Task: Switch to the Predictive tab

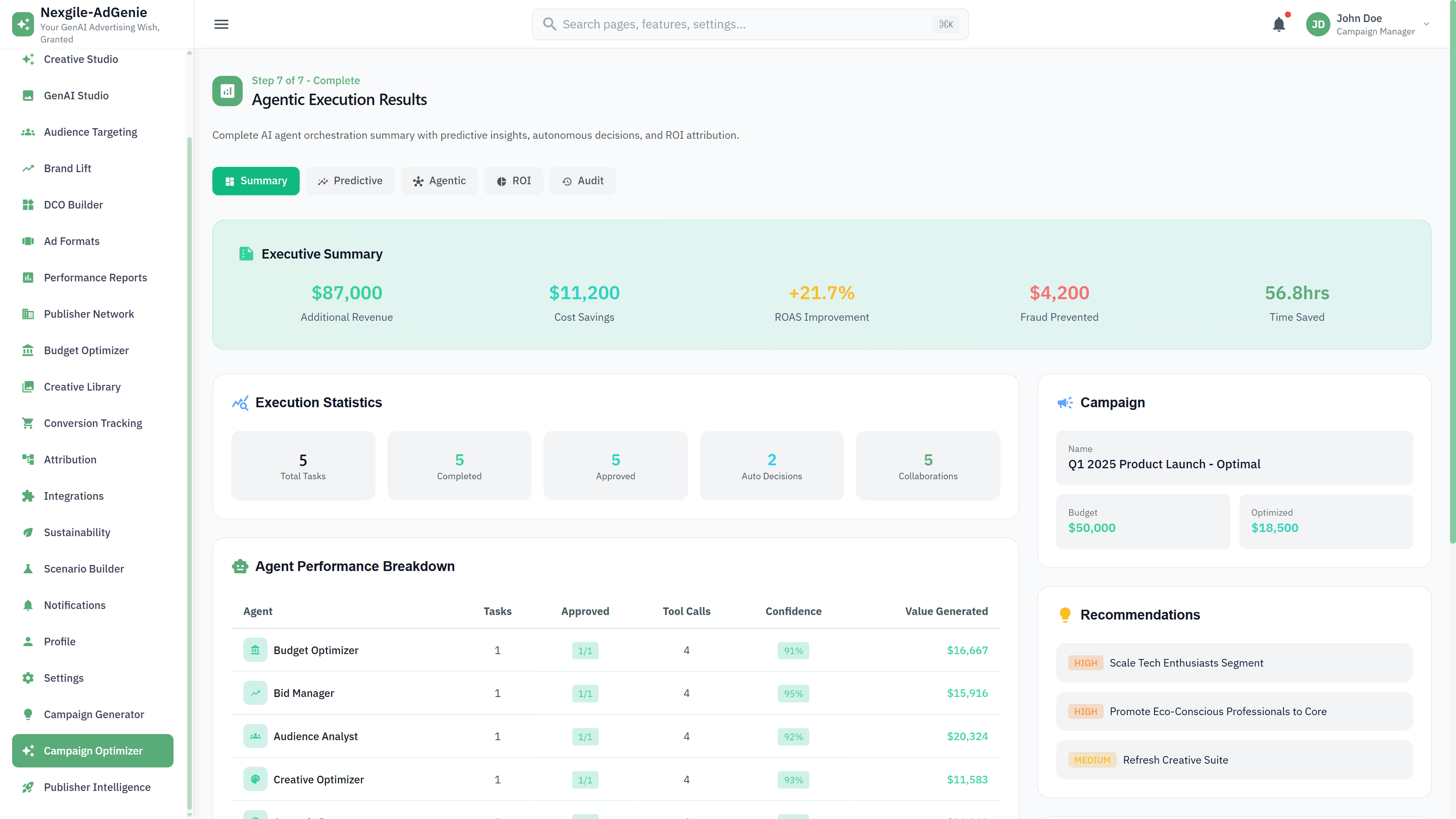Action: point(350,181)
